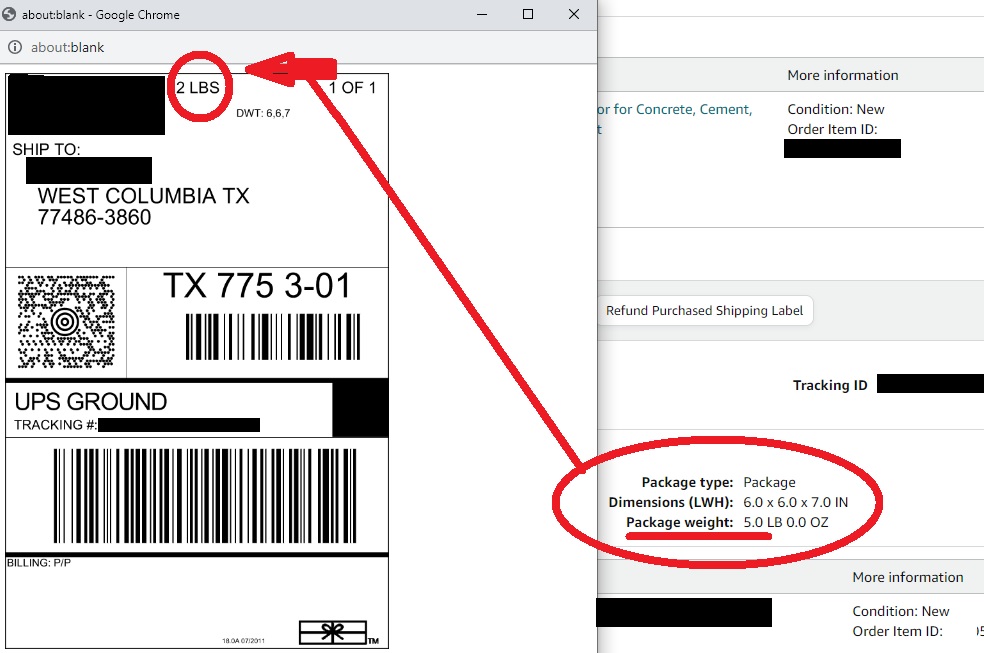This screenshot has width=984, height=653.
Task: Select the lower 'More information' heading
Action: (907, 577)
